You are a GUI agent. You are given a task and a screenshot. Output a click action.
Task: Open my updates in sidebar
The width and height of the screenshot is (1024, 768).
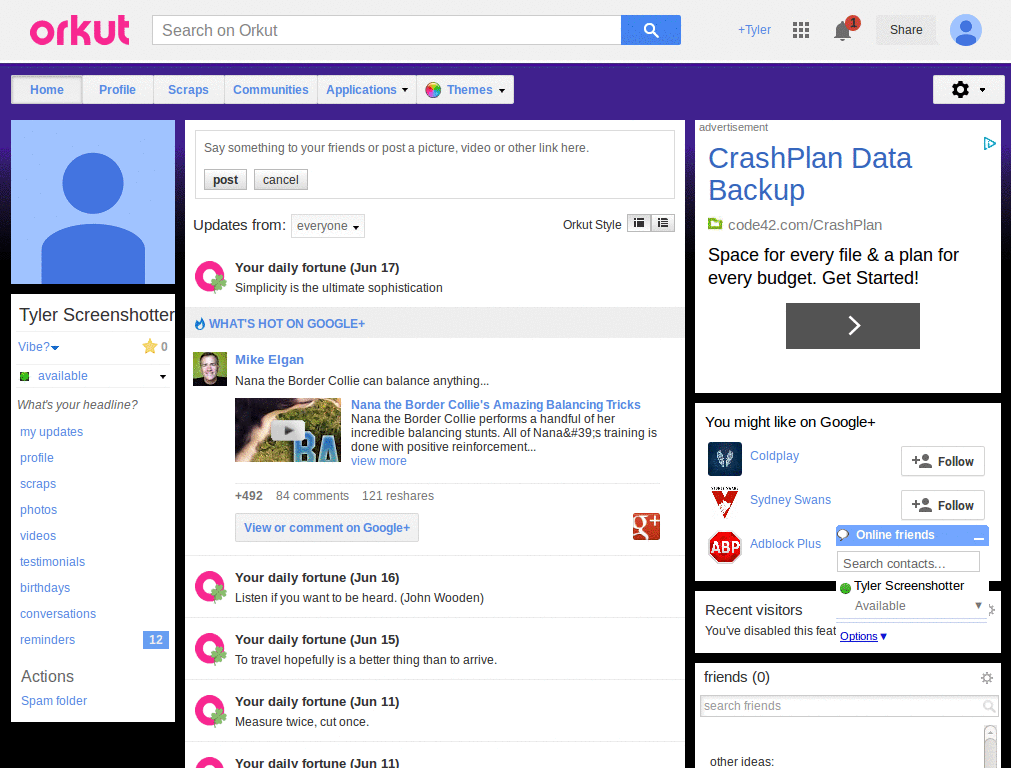coord(52,432)
